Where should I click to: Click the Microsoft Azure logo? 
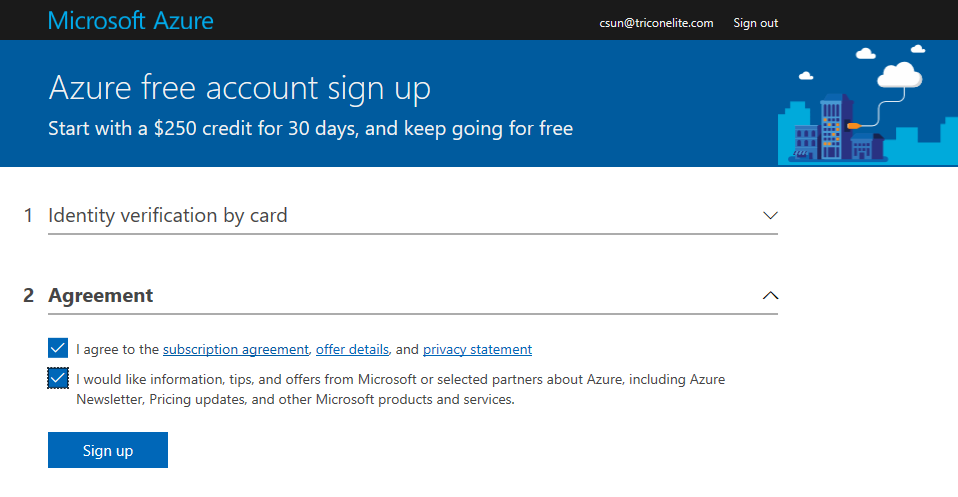pyautogui.click(x=131, y=21)
